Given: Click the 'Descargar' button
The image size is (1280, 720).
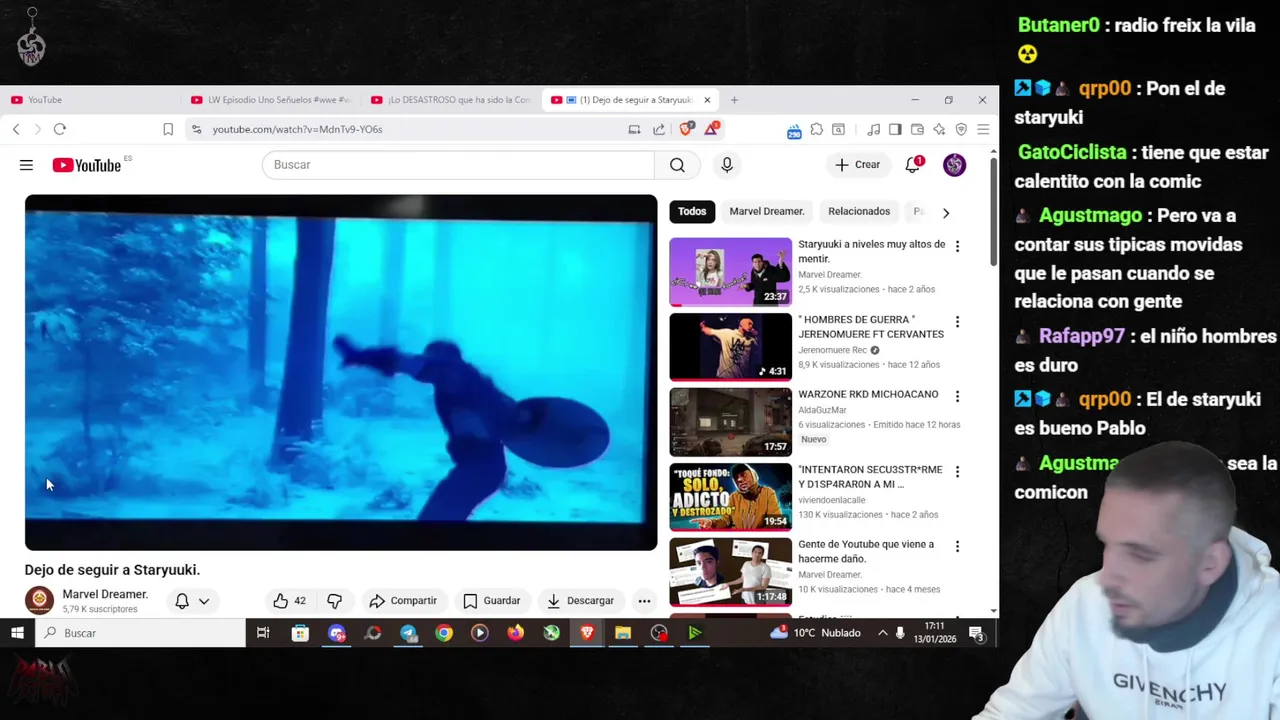Looking at the screenshot, I should (580, 601).
